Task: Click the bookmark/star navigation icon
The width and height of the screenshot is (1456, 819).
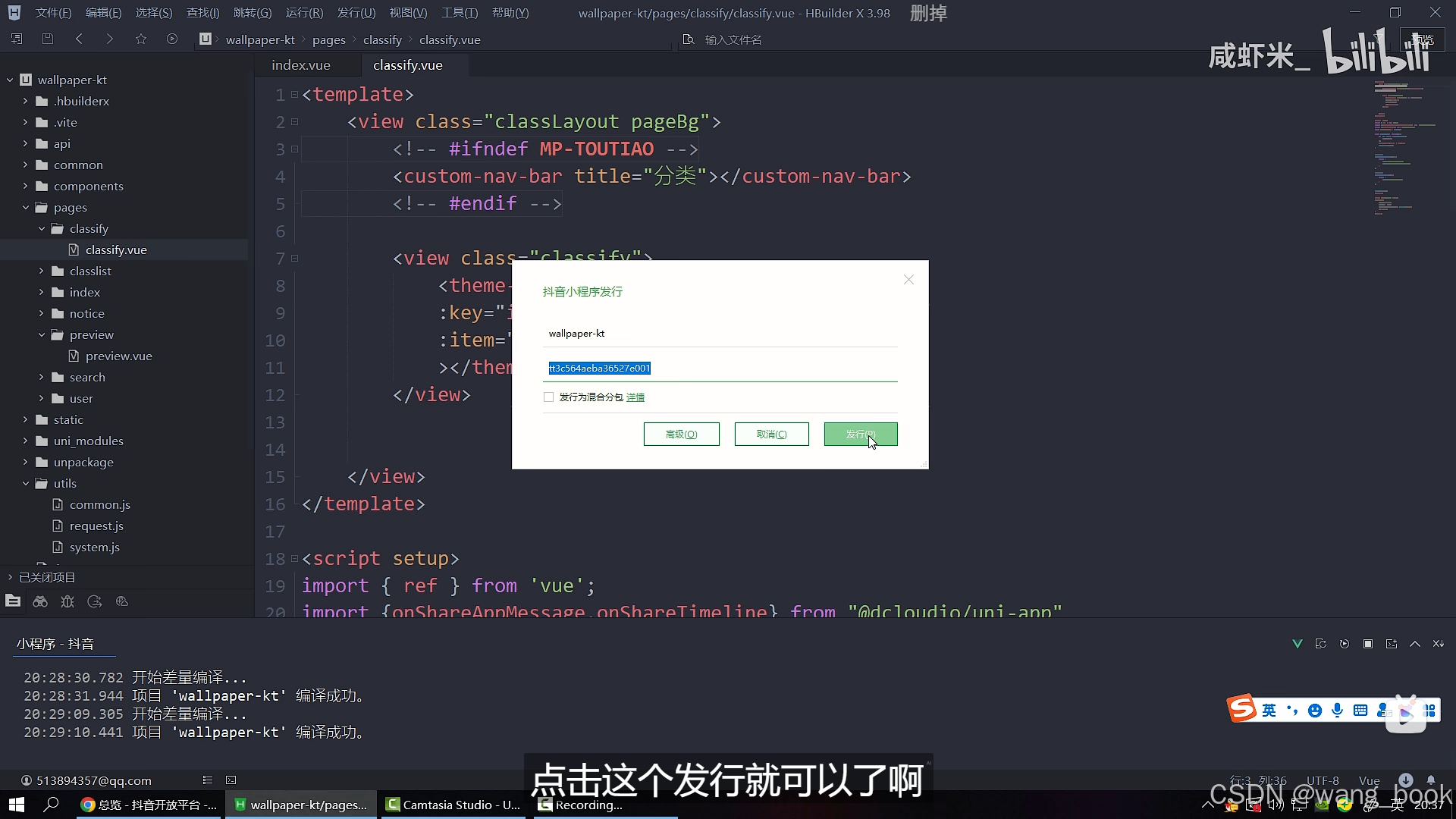Action: click(x=140, y=39)
